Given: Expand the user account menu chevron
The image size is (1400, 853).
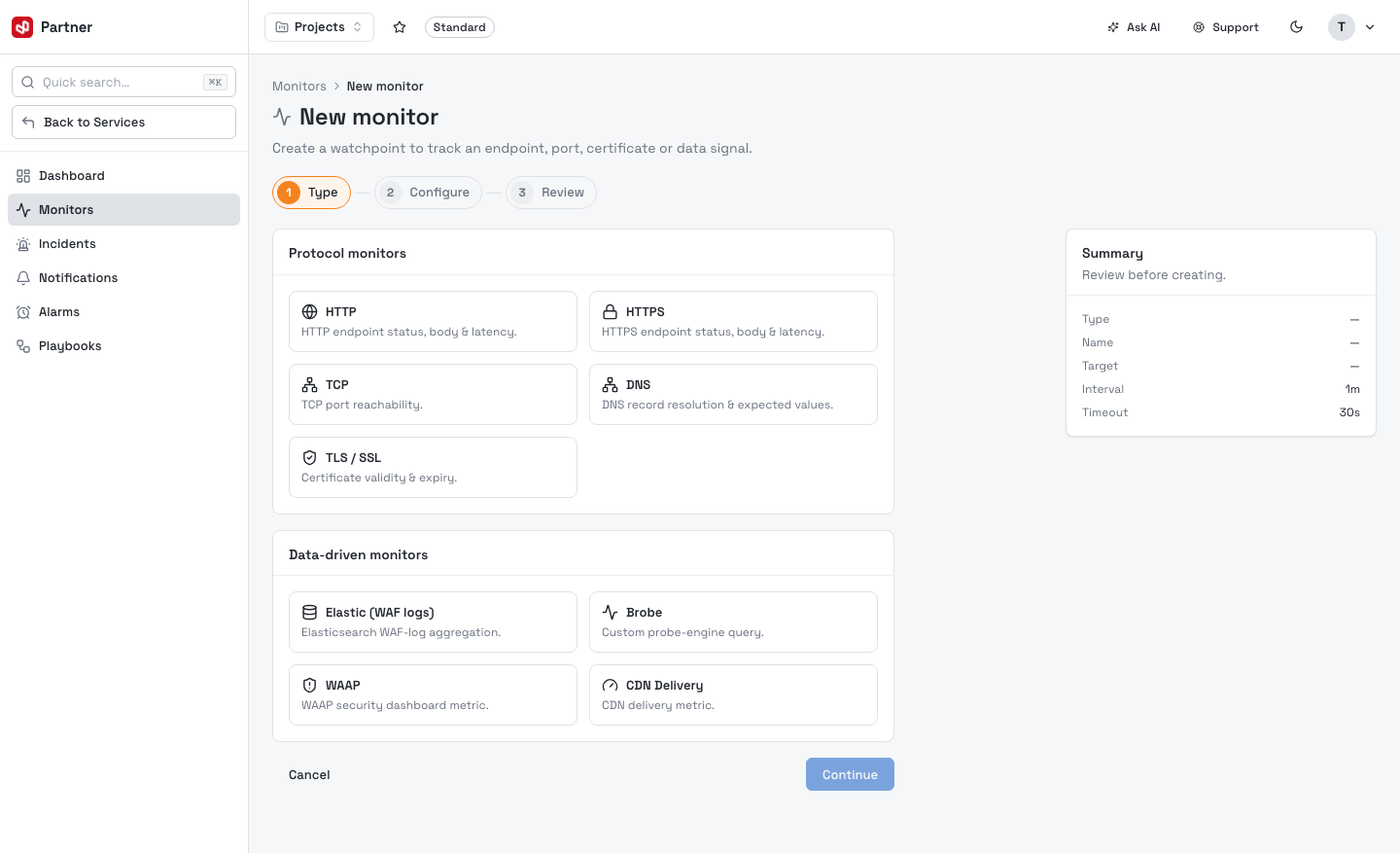Looking at the screenshot, I should pyautogui.click(x=1370, y=27).
